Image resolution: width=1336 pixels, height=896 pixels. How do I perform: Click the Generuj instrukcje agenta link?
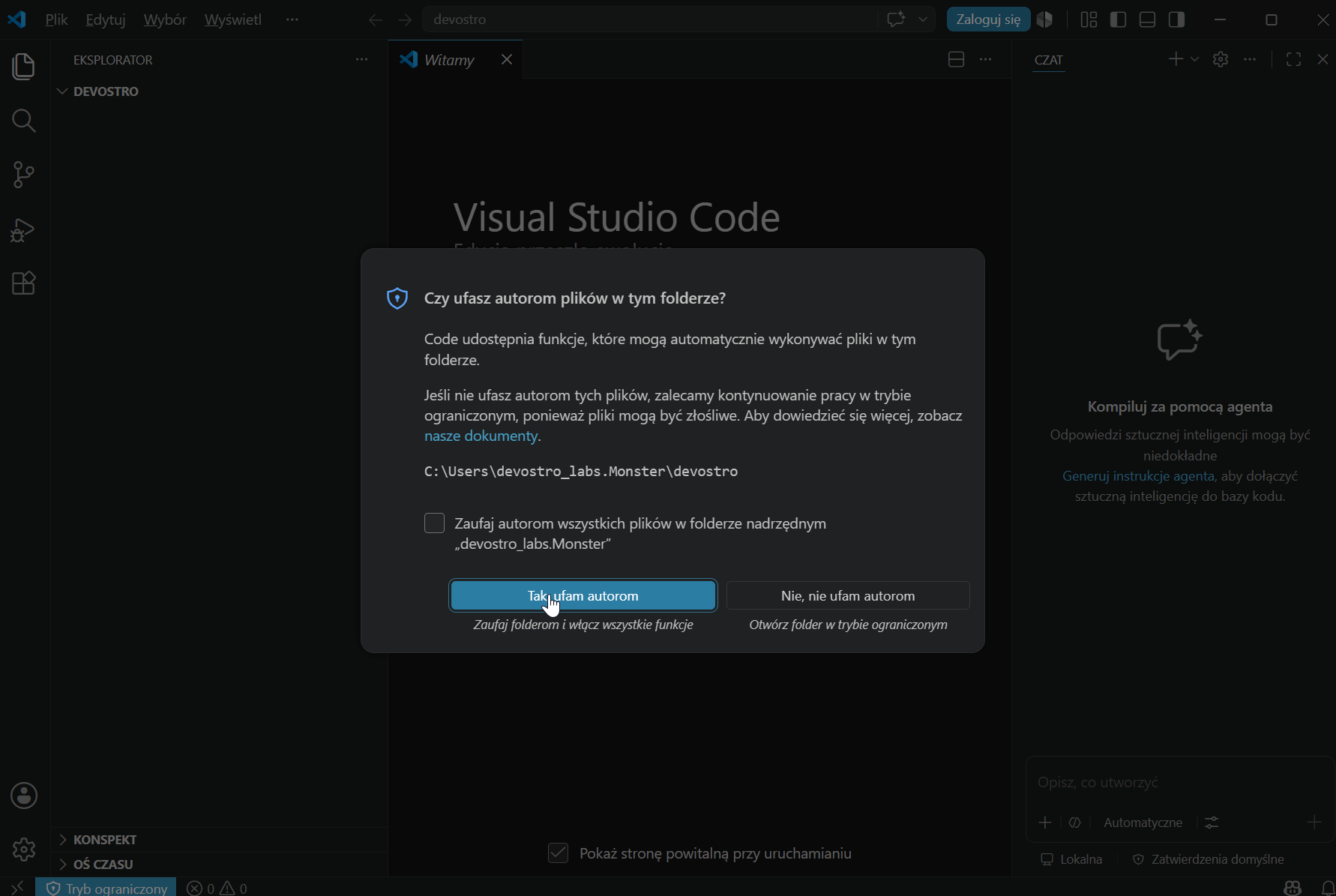tap(1138, 476)
